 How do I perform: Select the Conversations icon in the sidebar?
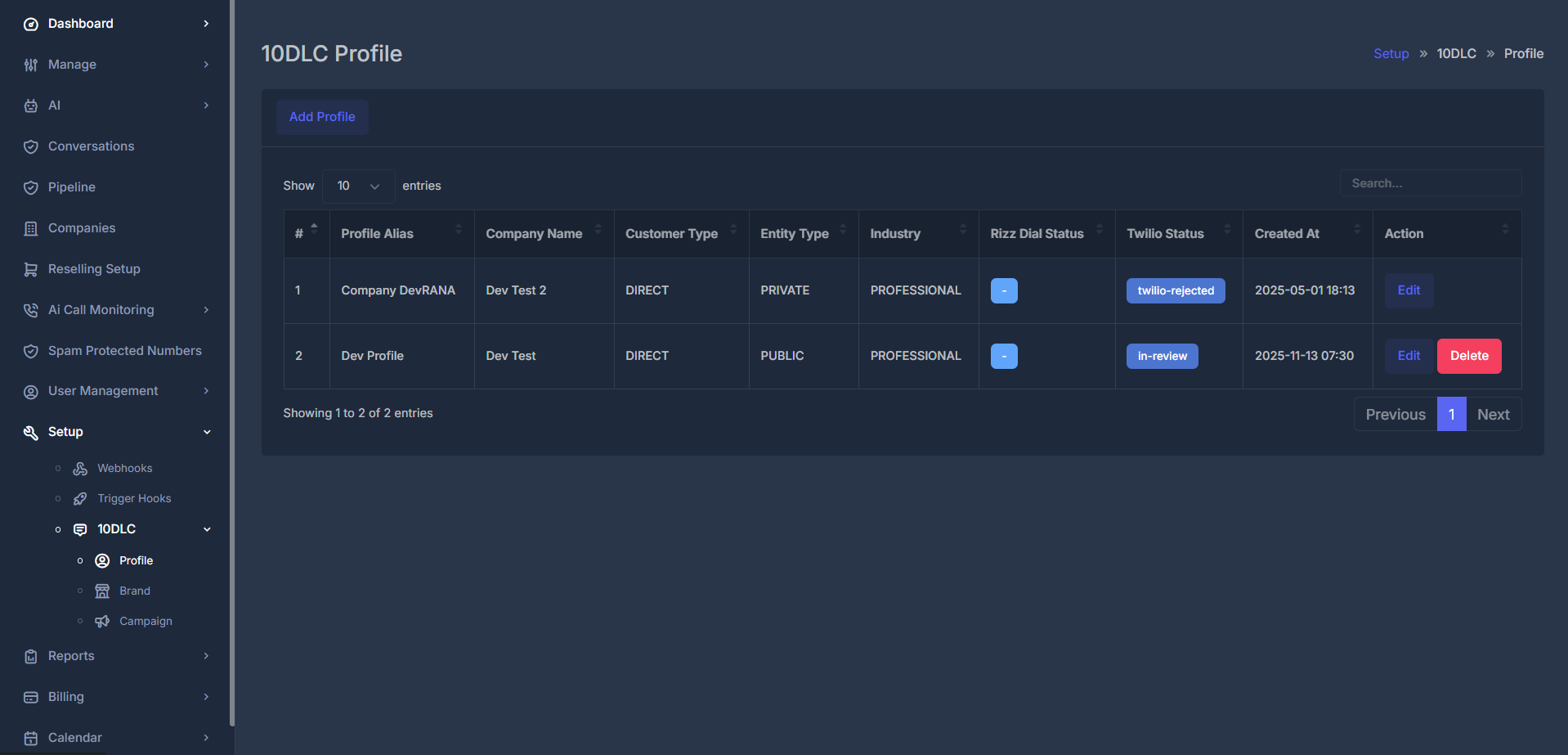30,146
